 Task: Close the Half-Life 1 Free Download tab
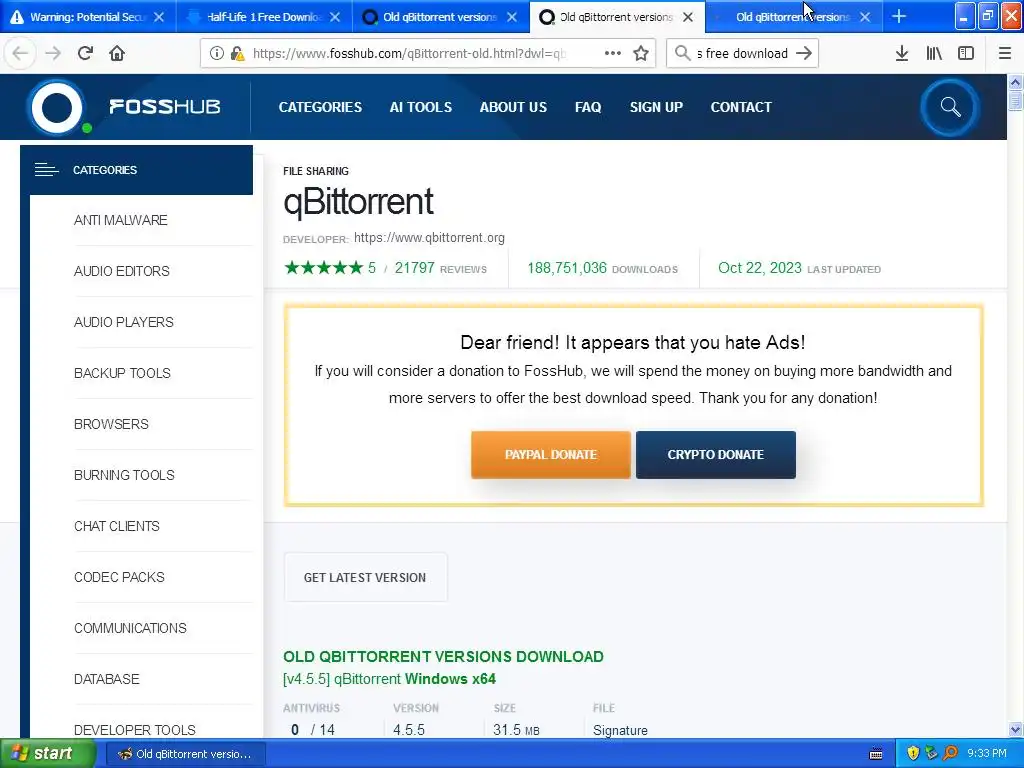coord(335,17)
